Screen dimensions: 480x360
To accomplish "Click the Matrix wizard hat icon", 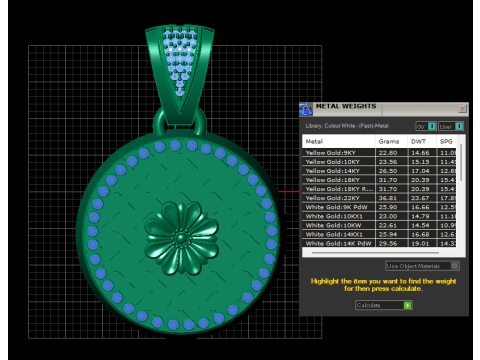I will tap(305, 109).
